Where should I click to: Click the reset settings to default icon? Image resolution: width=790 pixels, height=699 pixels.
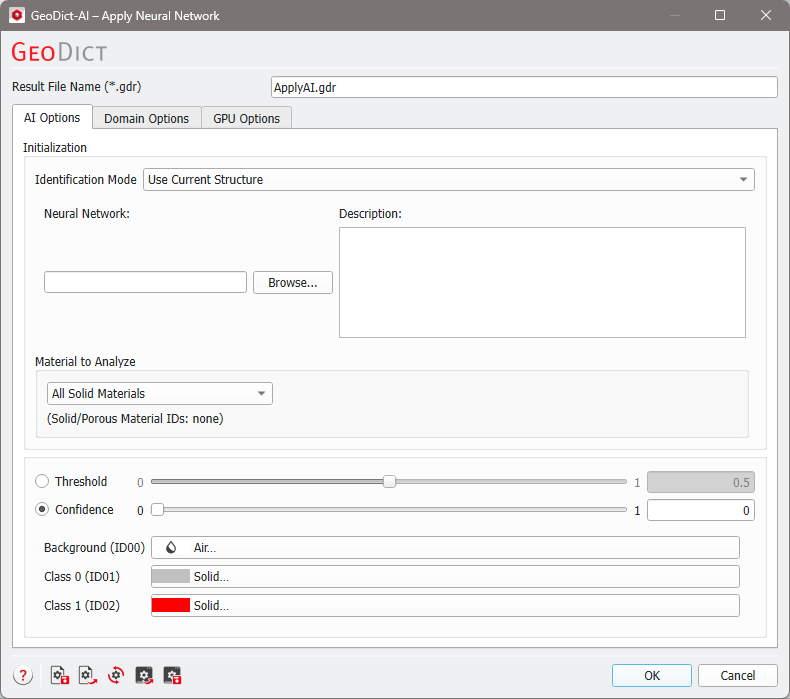116,675
